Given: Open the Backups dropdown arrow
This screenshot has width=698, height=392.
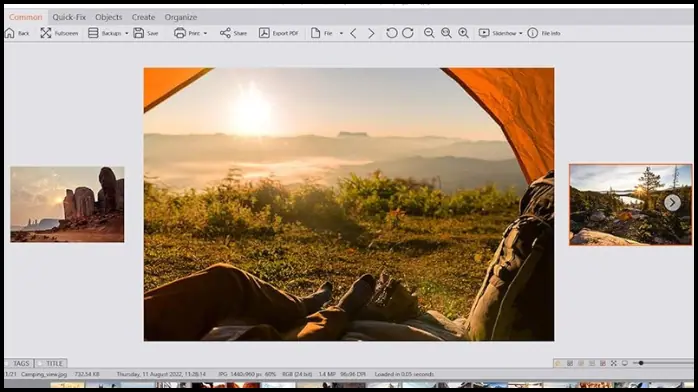Looking at the screenshot, I should (126, 33).
